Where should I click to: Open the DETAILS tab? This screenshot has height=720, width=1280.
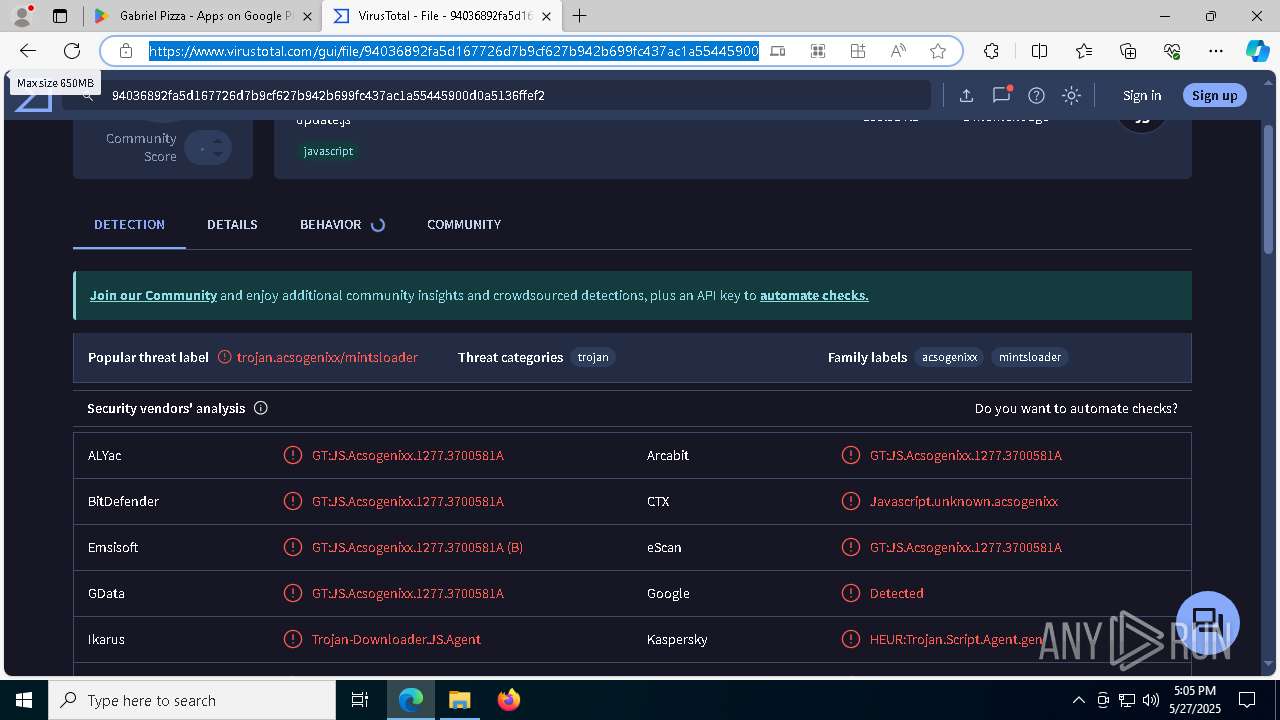coord(232,224)
